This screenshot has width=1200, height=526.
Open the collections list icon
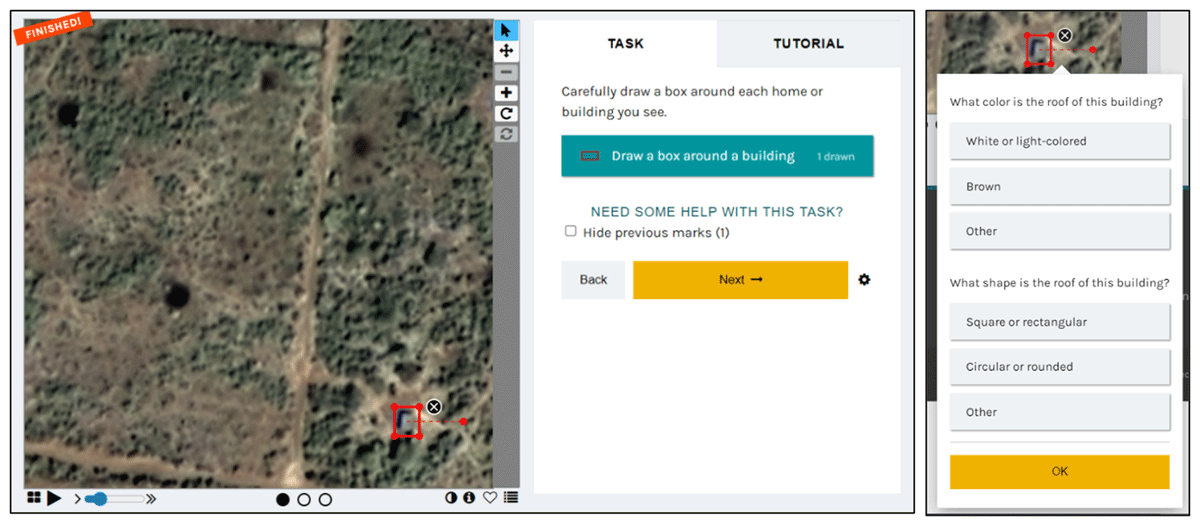(511, 497)
